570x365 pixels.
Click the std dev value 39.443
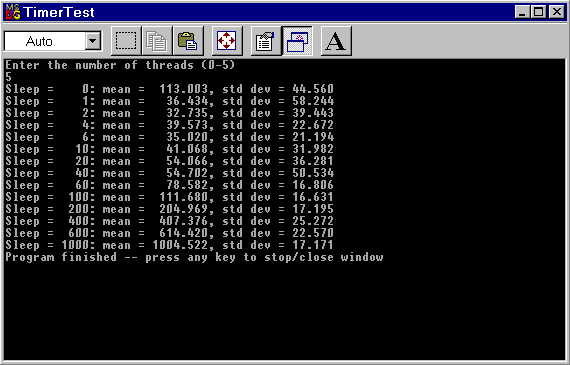click(x=313, y=113)
